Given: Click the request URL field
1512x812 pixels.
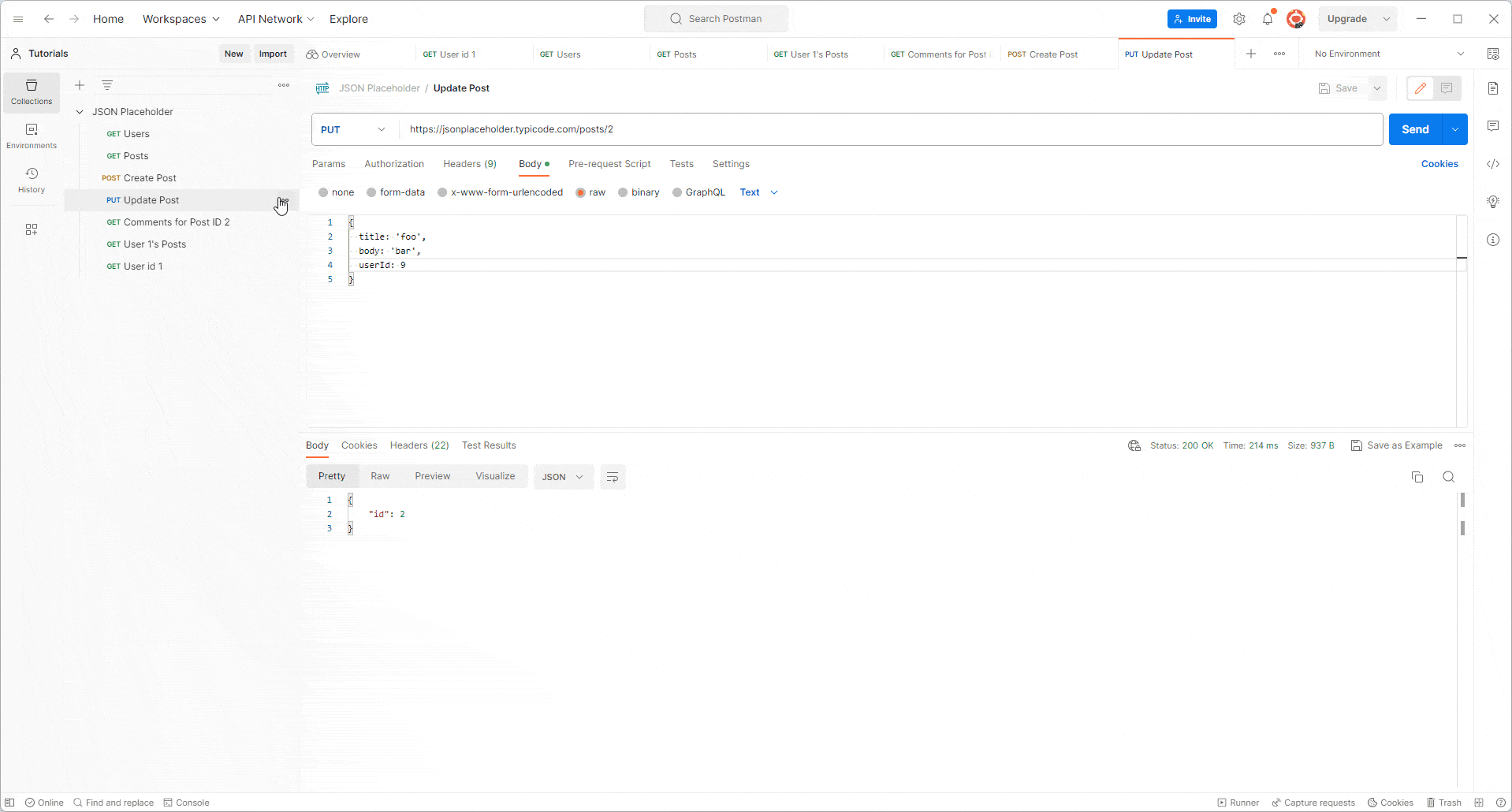Looking at the screenshot, I should [x=891, y=129].
